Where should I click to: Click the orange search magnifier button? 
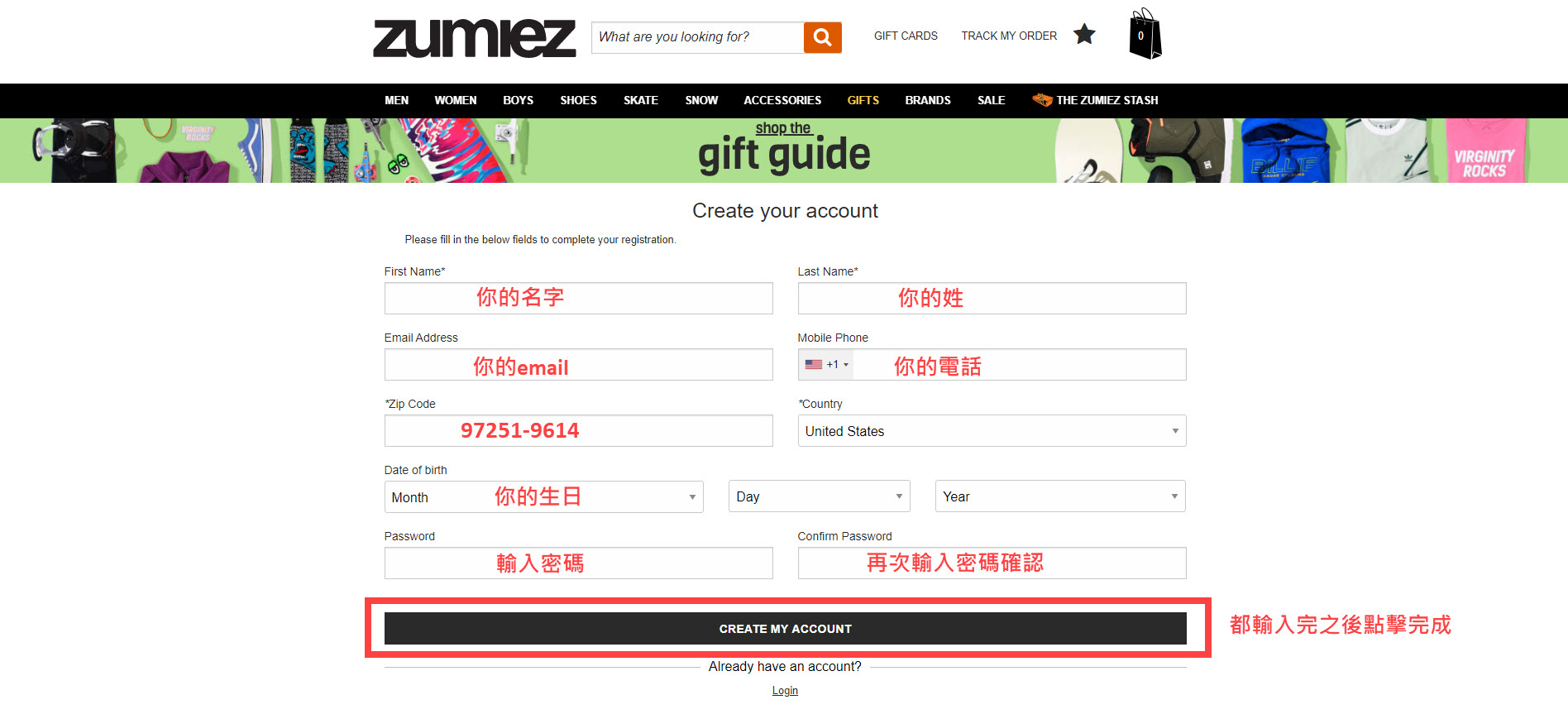[822, 37]
